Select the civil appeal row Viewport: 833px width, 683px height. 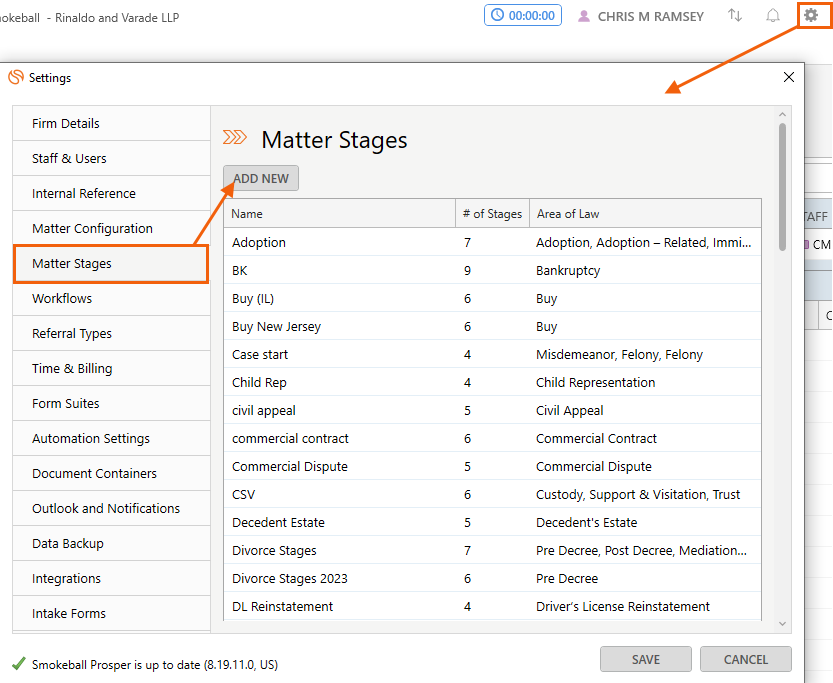pos(492,411)
